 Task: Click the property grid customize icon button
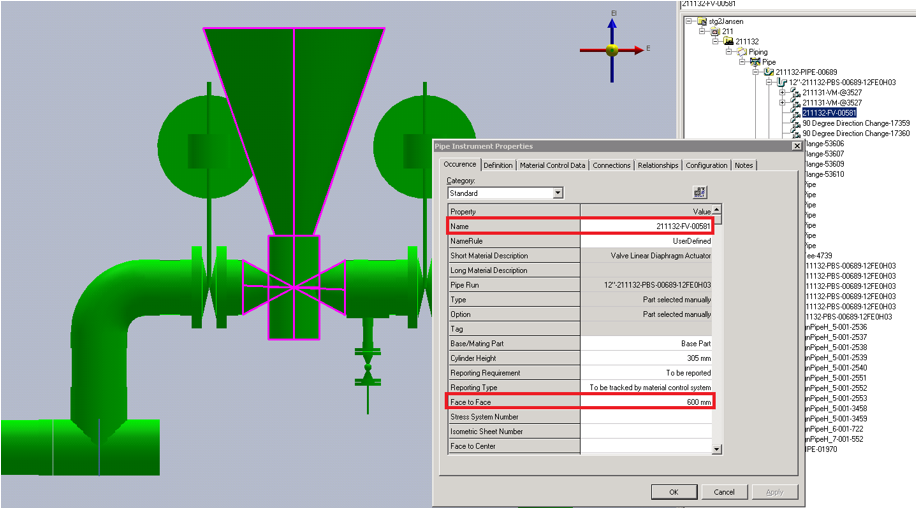[x=700, y=193]
